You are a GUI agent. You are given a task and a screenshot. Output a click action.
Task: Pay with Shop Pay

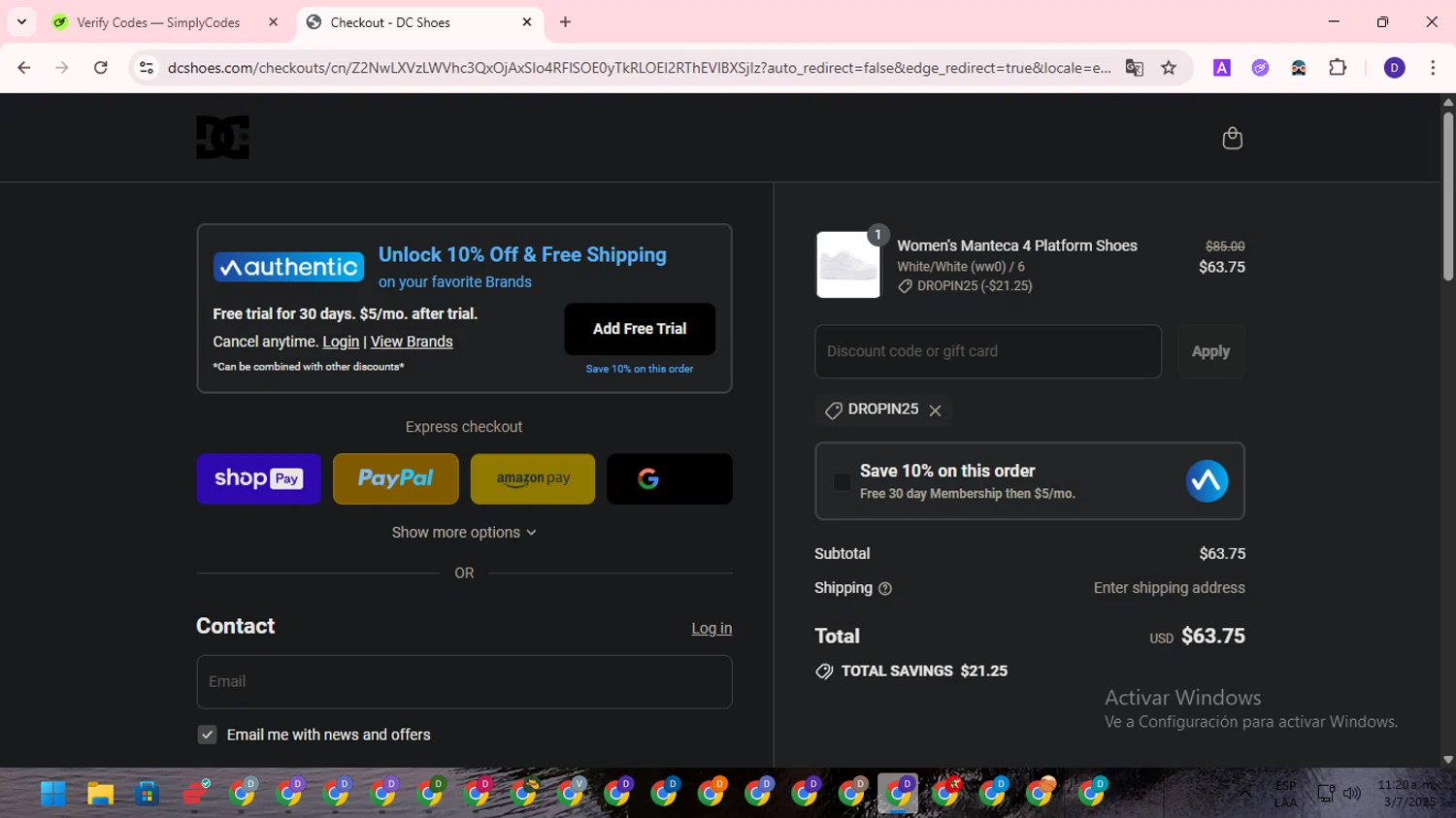[258, 478]
